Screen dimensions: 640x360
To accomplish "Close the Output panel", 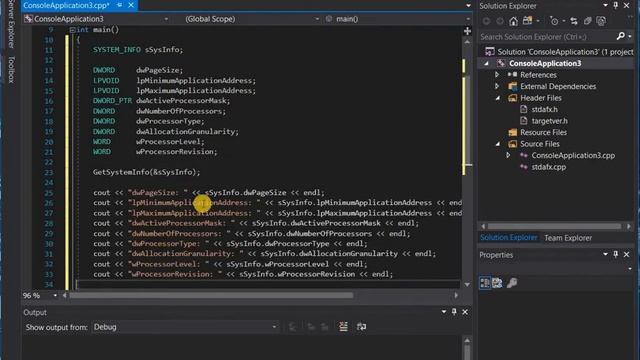I will coord(465,312).
